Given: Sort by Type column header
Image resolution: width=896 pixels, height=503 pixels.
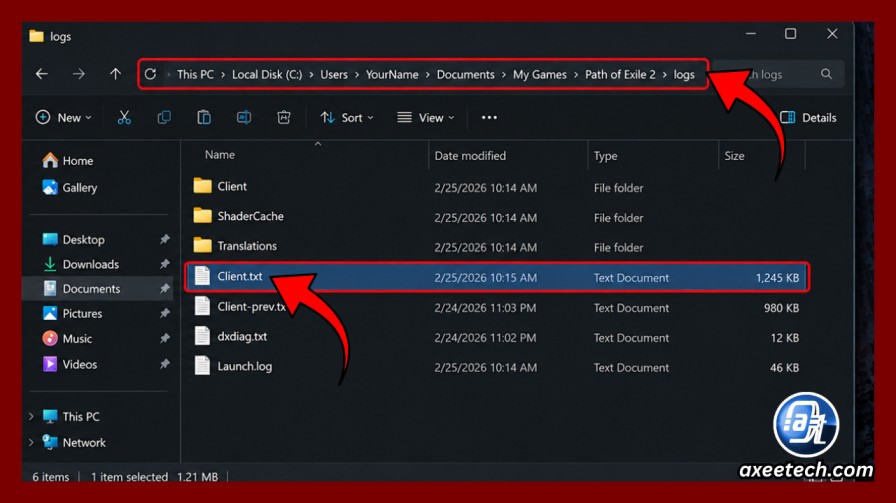Looking at the screenshot, I should [x=605, y=155].
